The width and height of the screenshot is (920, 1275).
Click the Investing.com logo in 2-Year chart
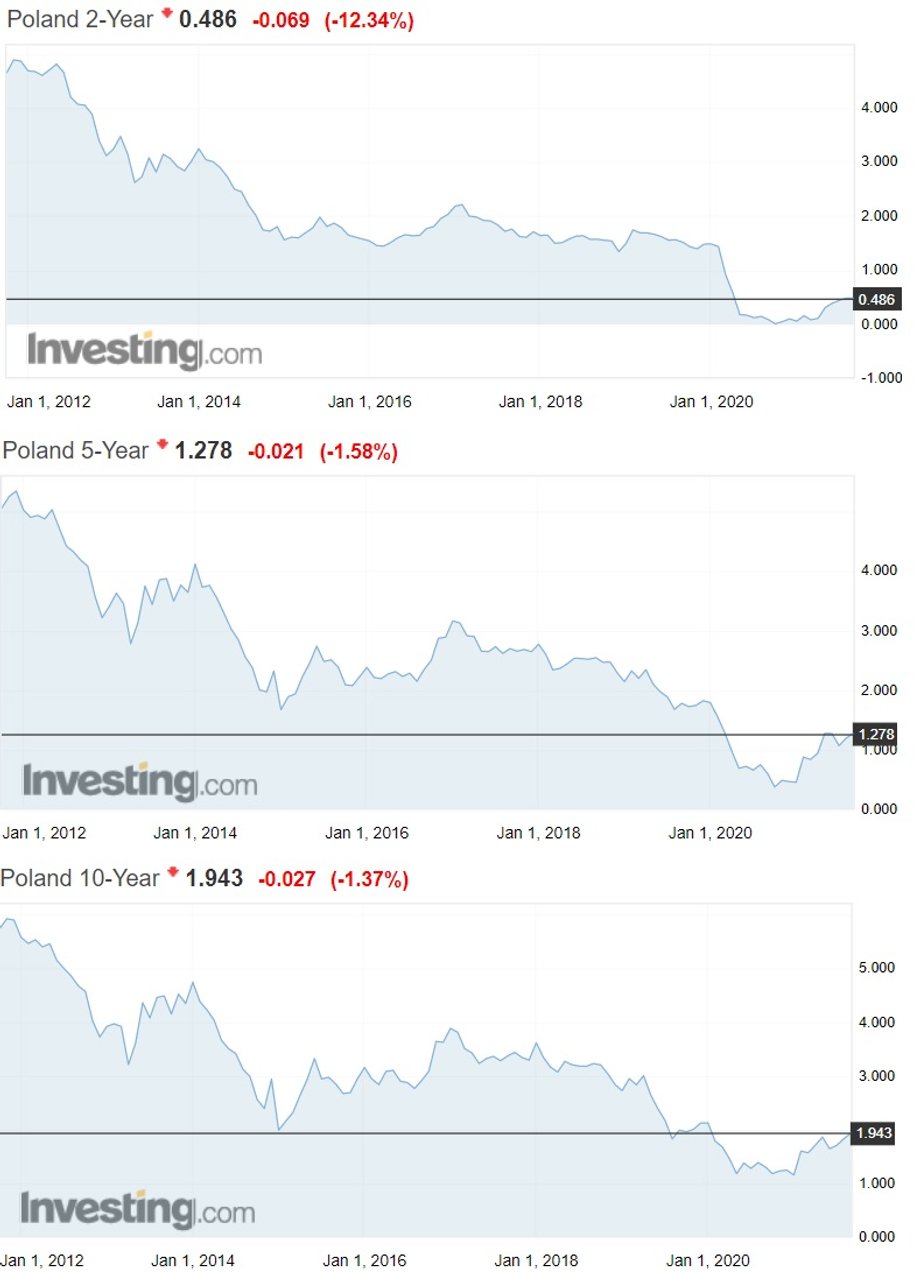pyautogui.click(x=144, y=350)
